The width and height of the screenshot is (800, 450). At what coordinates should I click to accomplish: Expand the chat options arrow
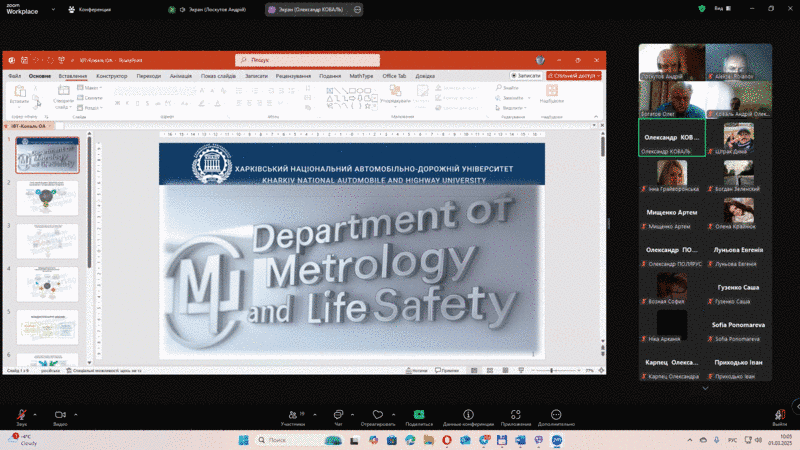(353, 415)
